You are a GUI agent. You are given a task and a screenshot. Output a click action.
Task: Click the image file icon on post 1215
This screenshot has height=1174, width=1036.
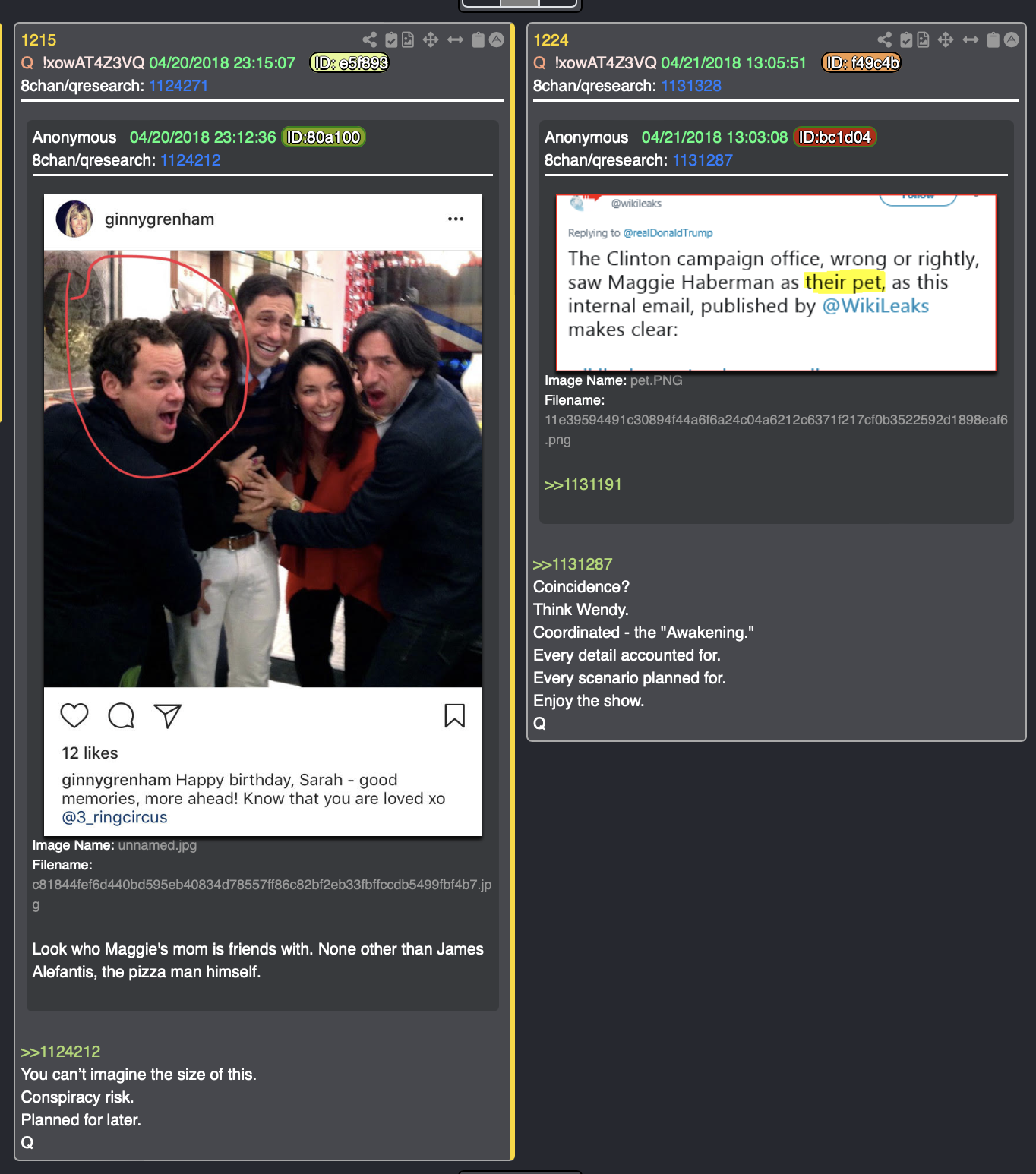(408, 39)
